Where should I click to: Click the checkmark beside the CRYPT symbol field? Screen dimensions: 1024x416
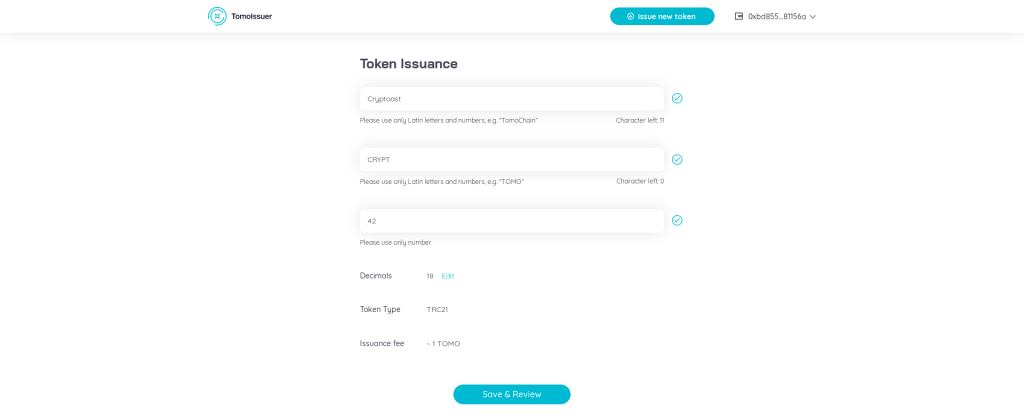click(677, 159)
